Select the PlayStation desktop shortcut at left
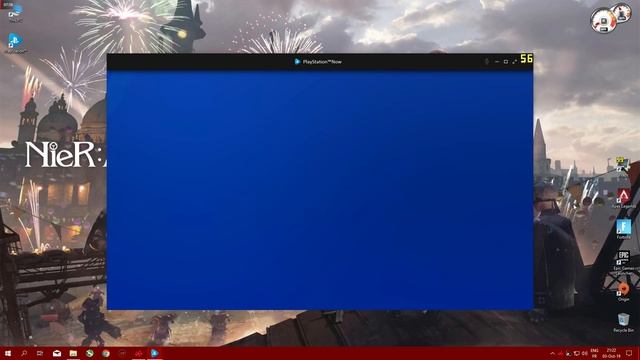 15,43
